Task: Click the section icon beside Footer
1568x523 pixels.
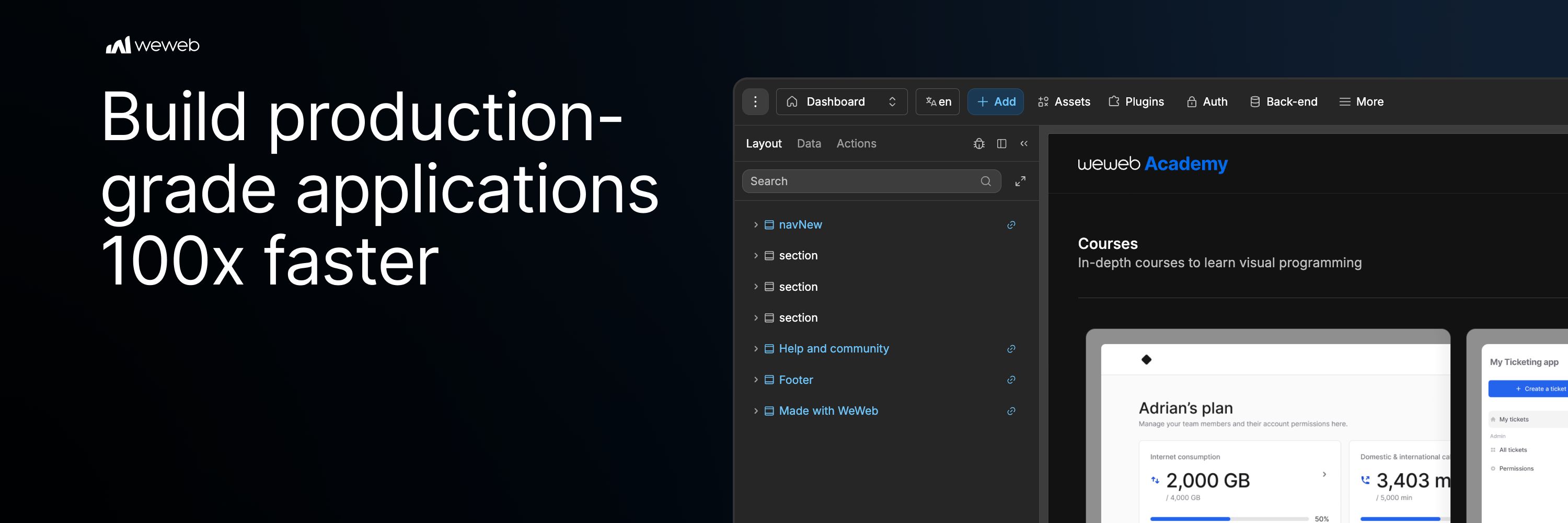Action: pyautogui.click(x=769, y=380)
